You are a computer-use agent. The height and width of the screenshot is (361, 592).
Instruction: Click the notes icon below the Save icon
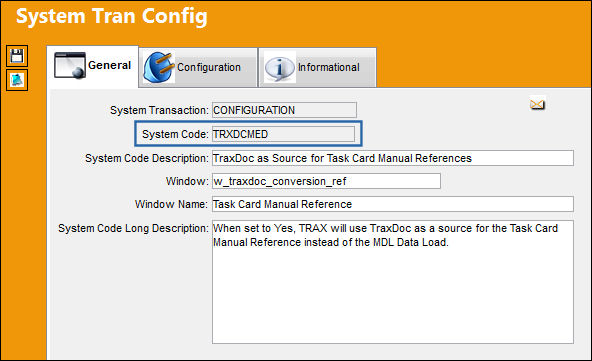coord(17,80)
